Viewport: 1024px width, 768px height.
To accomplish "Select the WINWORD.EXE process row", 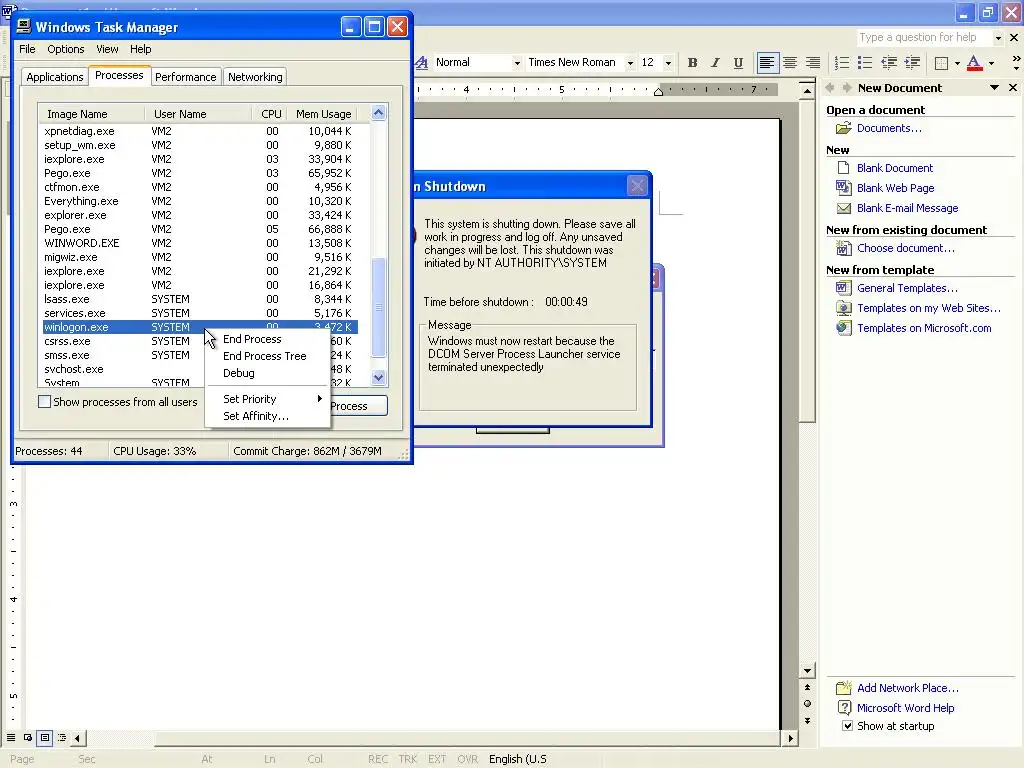I will pyautogui.click(x=199, y=243).
